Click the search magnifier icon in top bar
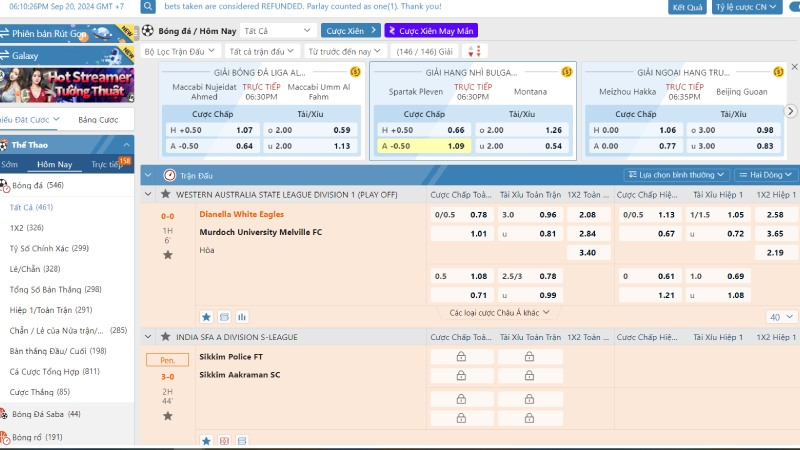Viewport: 800px width, 450px height. (x=148, y=6)
